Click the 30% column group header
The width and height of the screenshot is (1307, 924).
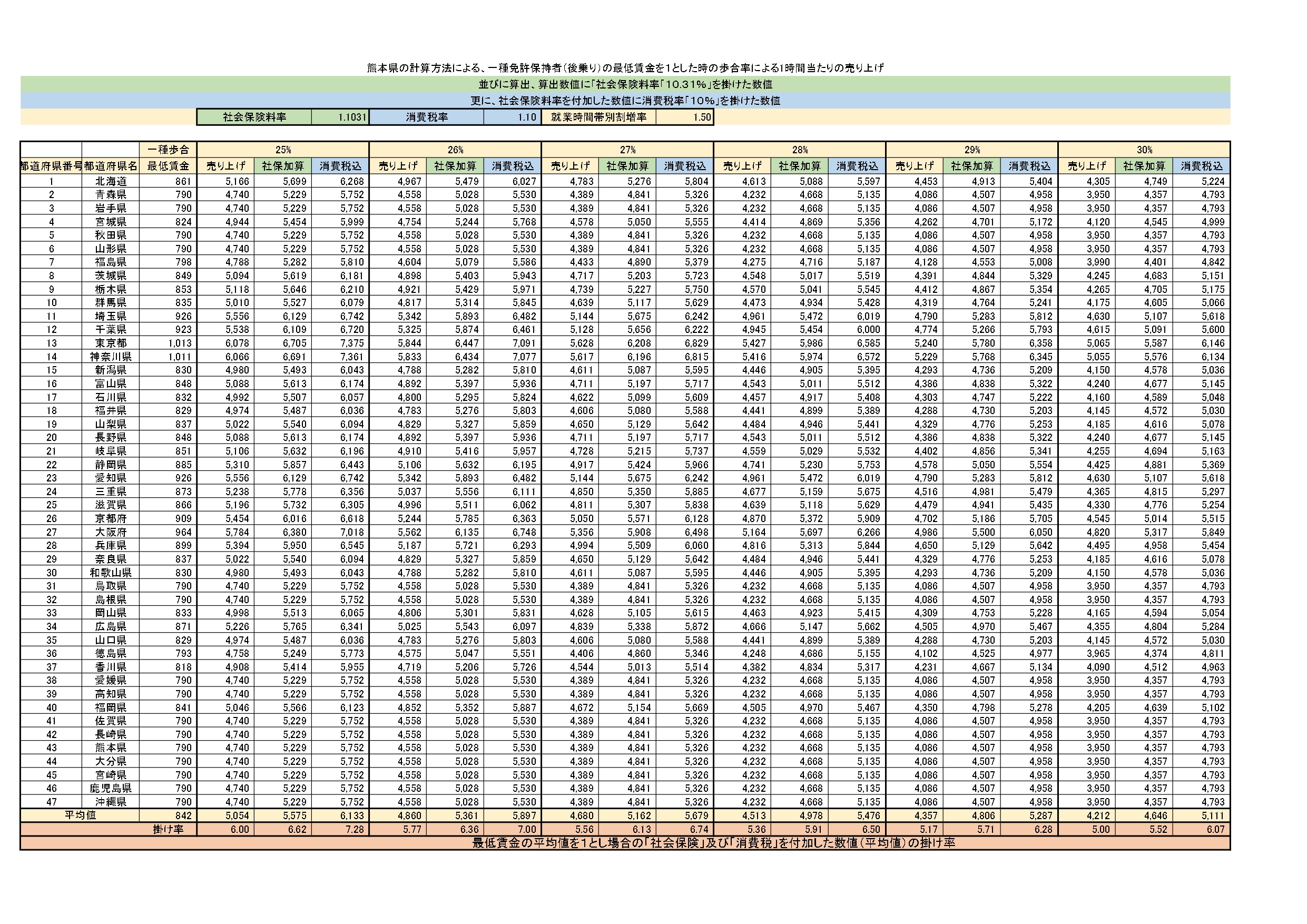tap(1144, 150)
